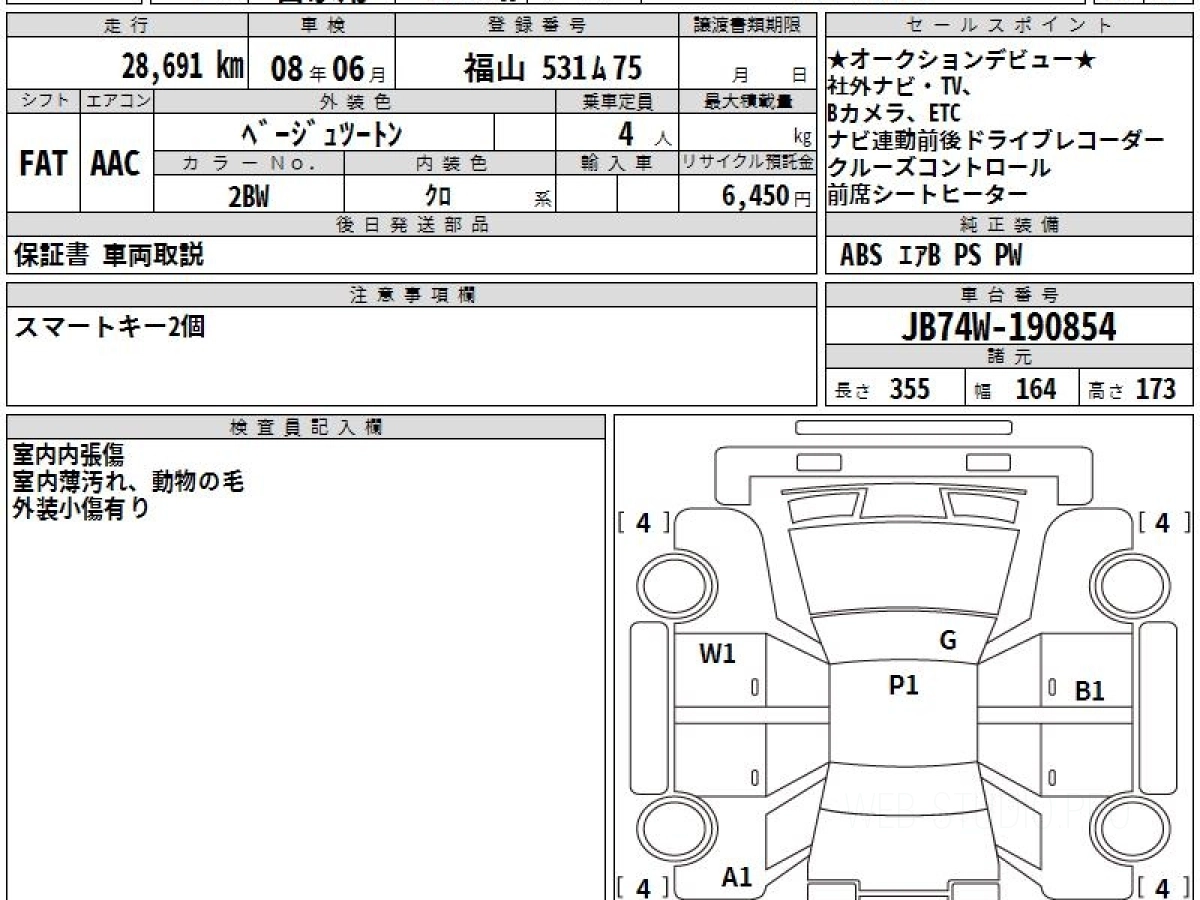This screenshot has height=900, width=1200.
Task: Select the ★オークションデビュー★ line
Action: [962, 60]
